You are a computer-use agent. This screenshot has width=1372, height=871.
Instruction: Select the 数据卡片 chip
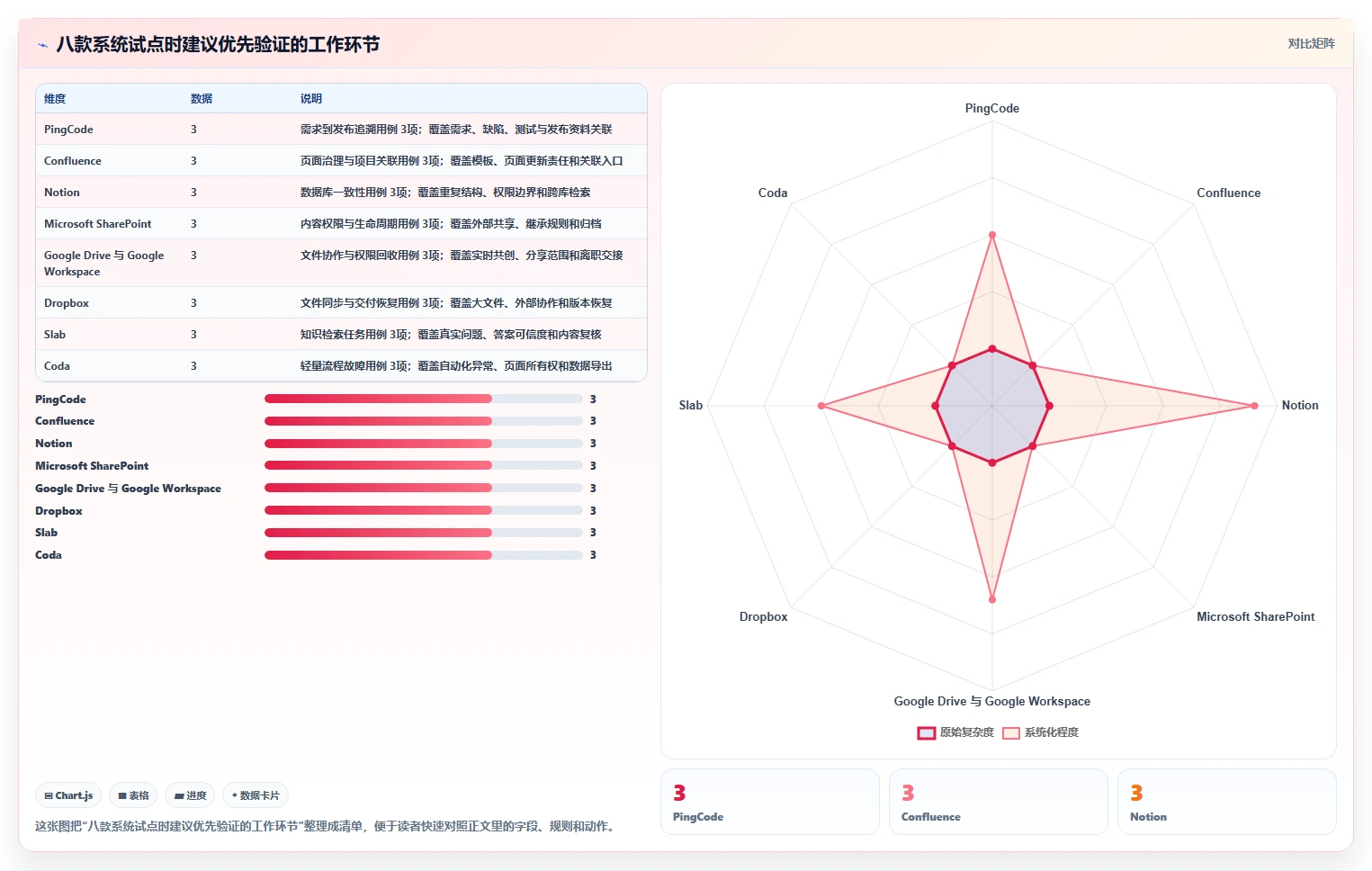[256, 795]
